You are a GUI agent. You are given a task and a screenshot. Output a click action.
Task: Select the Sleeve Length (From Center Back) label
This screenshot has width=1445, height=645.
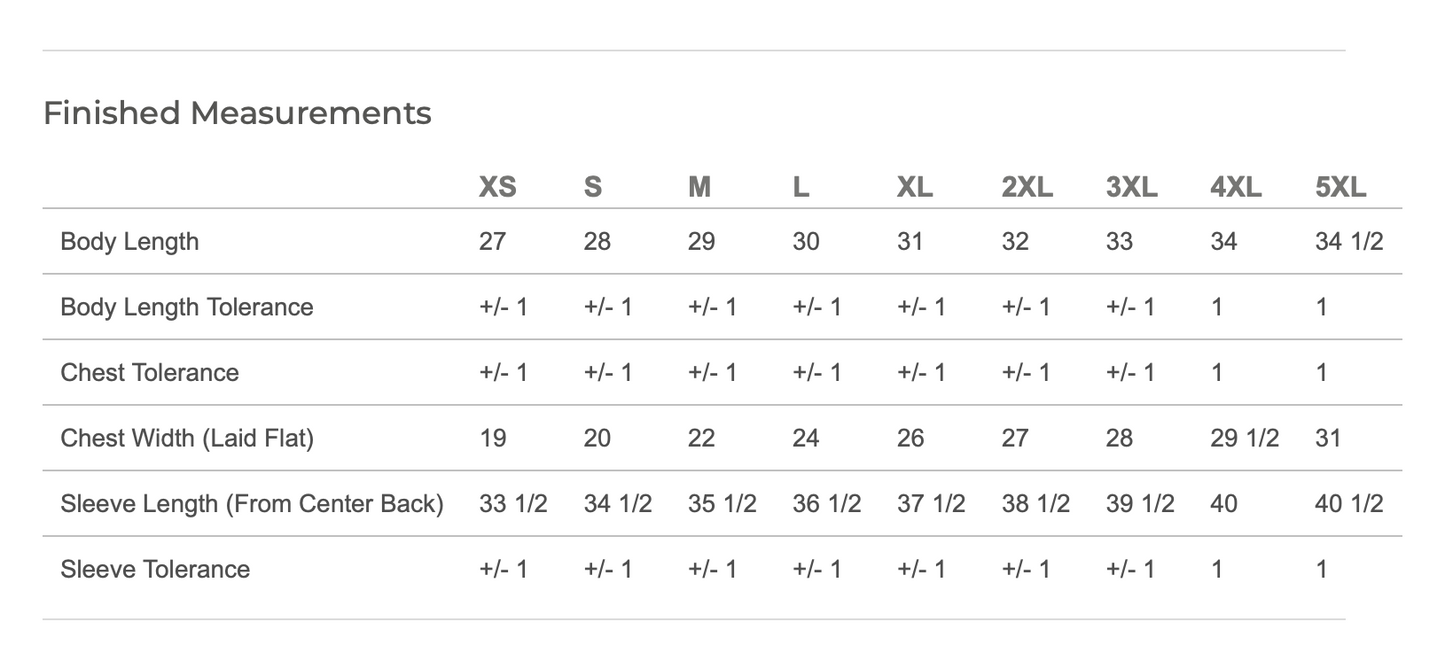click(x=252, y=504)
